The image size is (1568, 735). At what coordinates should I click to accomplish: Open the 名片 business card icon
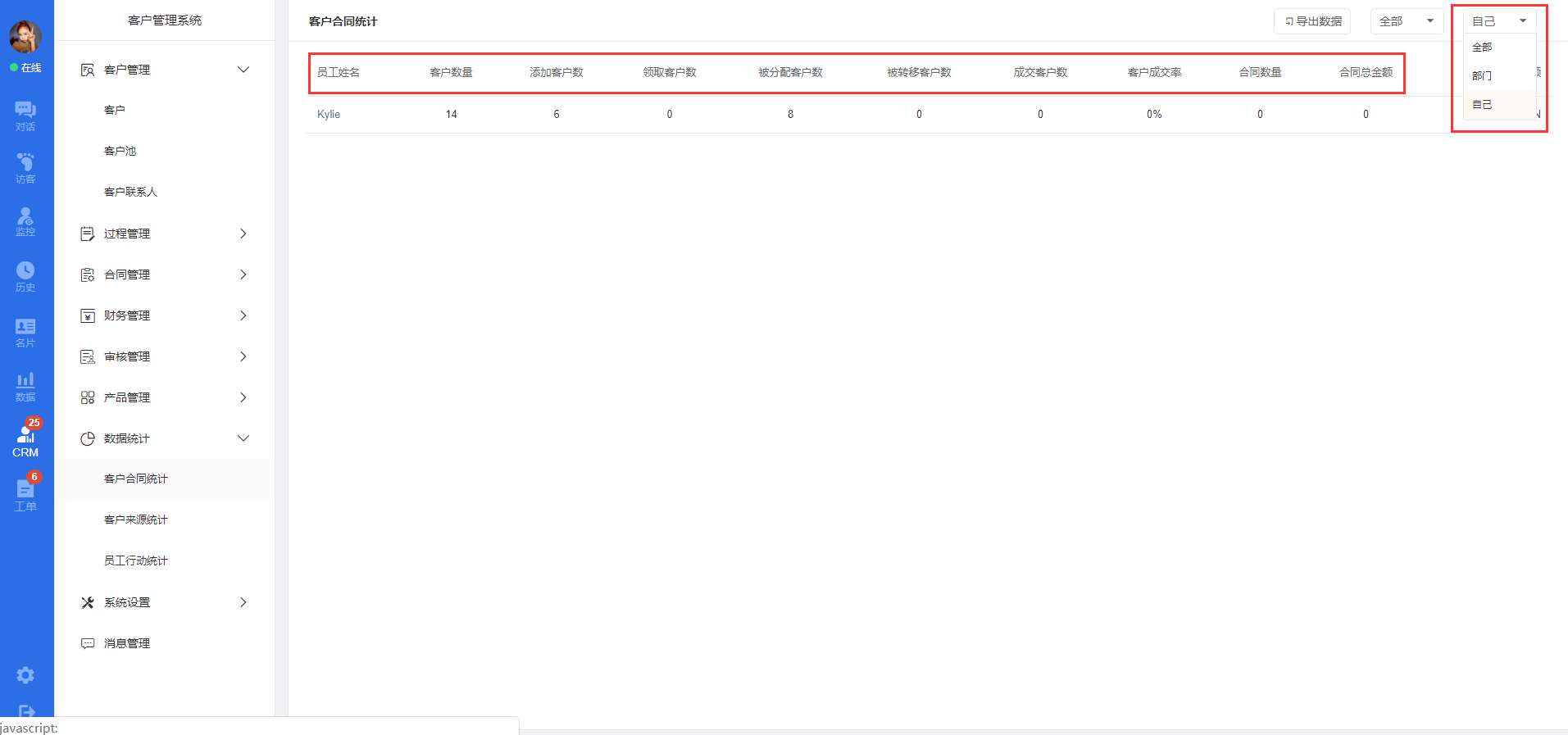25,333
